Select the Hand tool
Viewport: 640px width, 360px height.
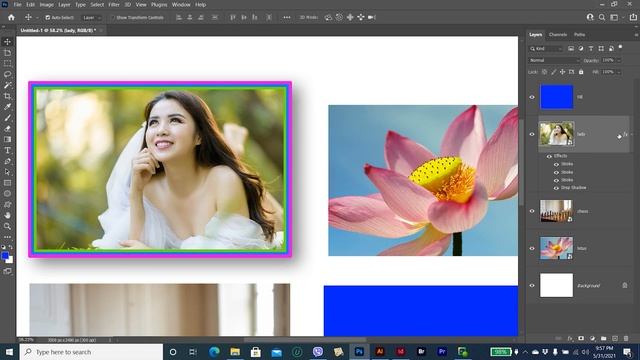click(7, 215)
